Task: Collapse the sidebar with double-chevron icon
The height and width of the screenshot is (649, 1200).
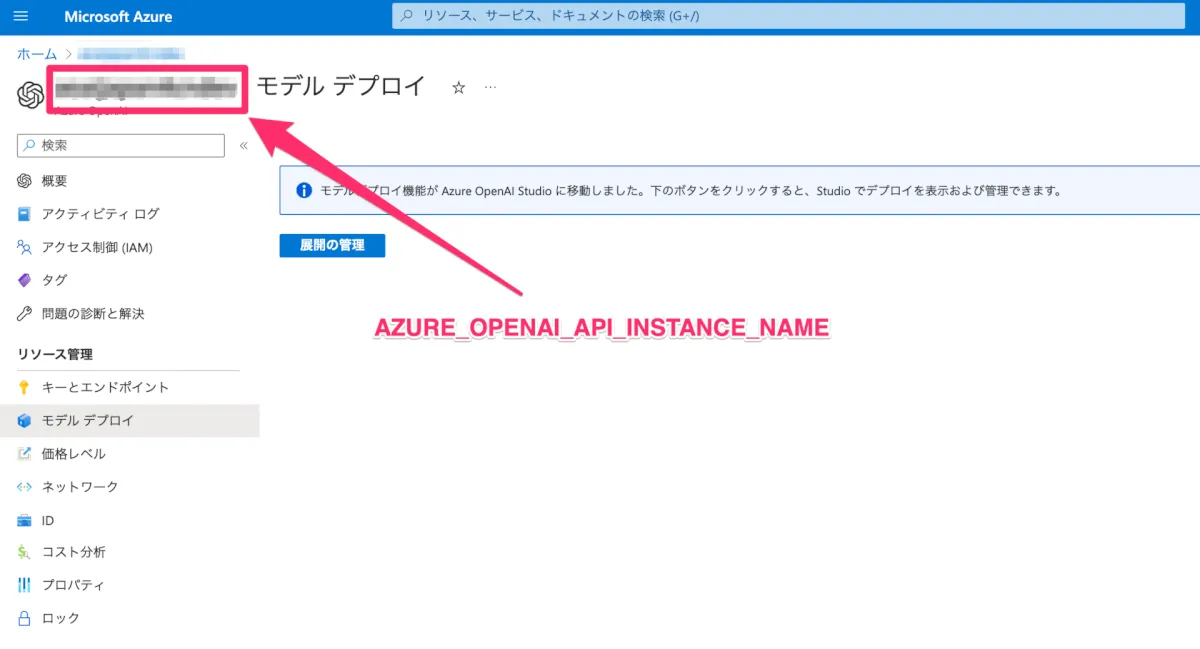Action: tap(244, 146)
